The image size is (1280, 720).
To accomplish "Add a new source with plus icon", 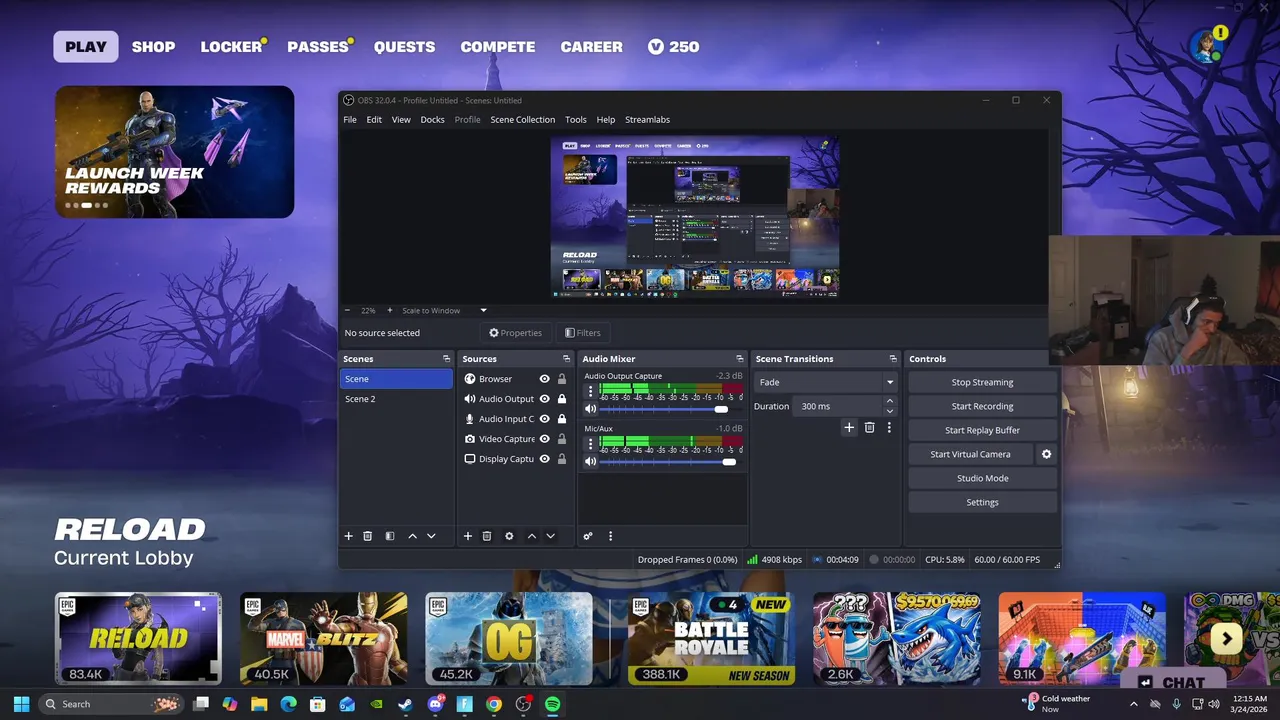I will click(x=467, y=536).
